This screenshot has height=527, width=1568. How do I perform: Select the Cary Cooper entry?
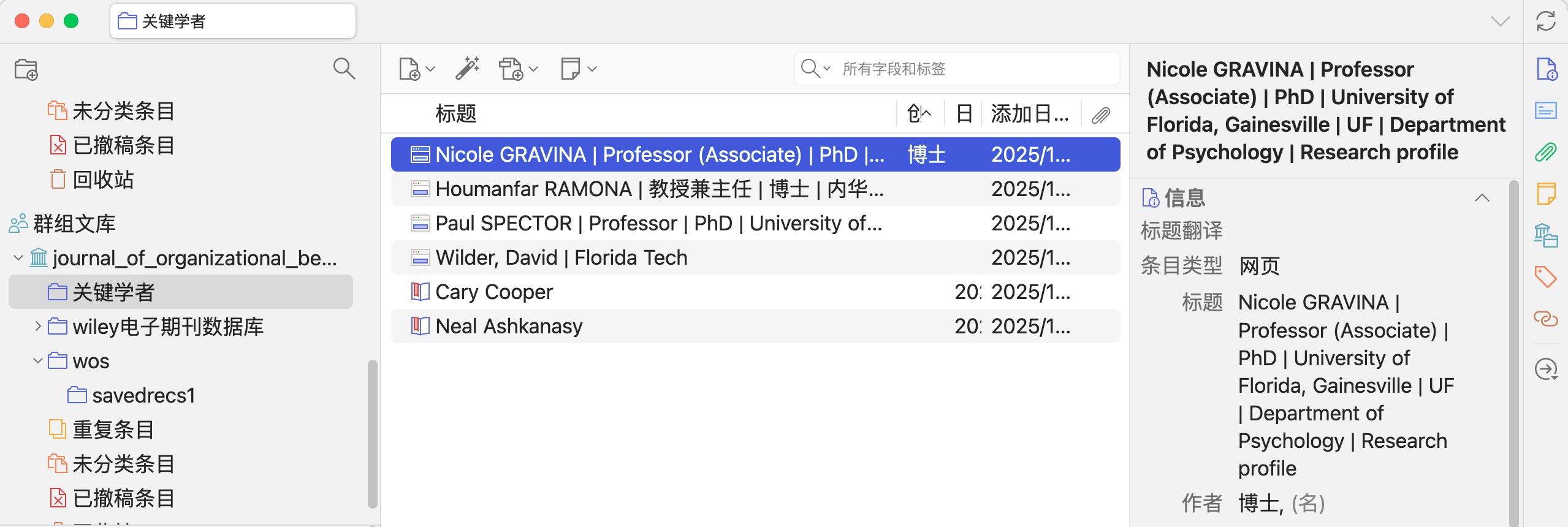tap(494, 292)
